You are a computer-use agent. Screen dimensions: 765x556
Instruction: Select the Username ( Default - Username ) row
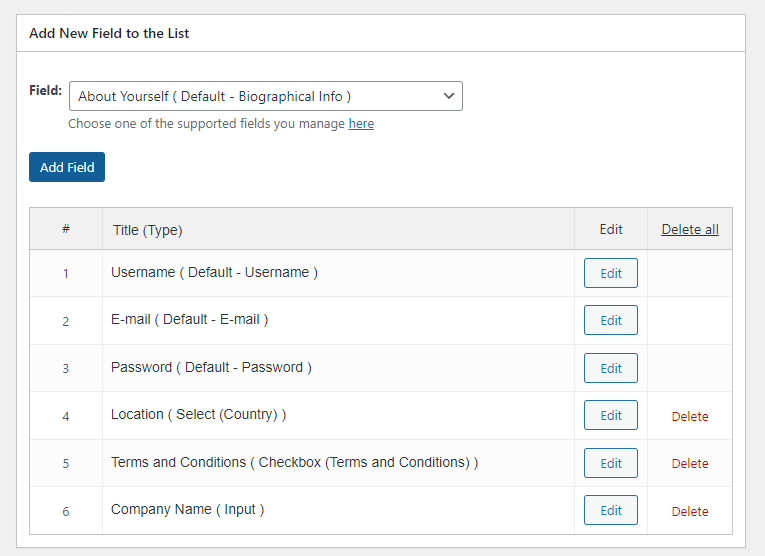pos(381,273)
